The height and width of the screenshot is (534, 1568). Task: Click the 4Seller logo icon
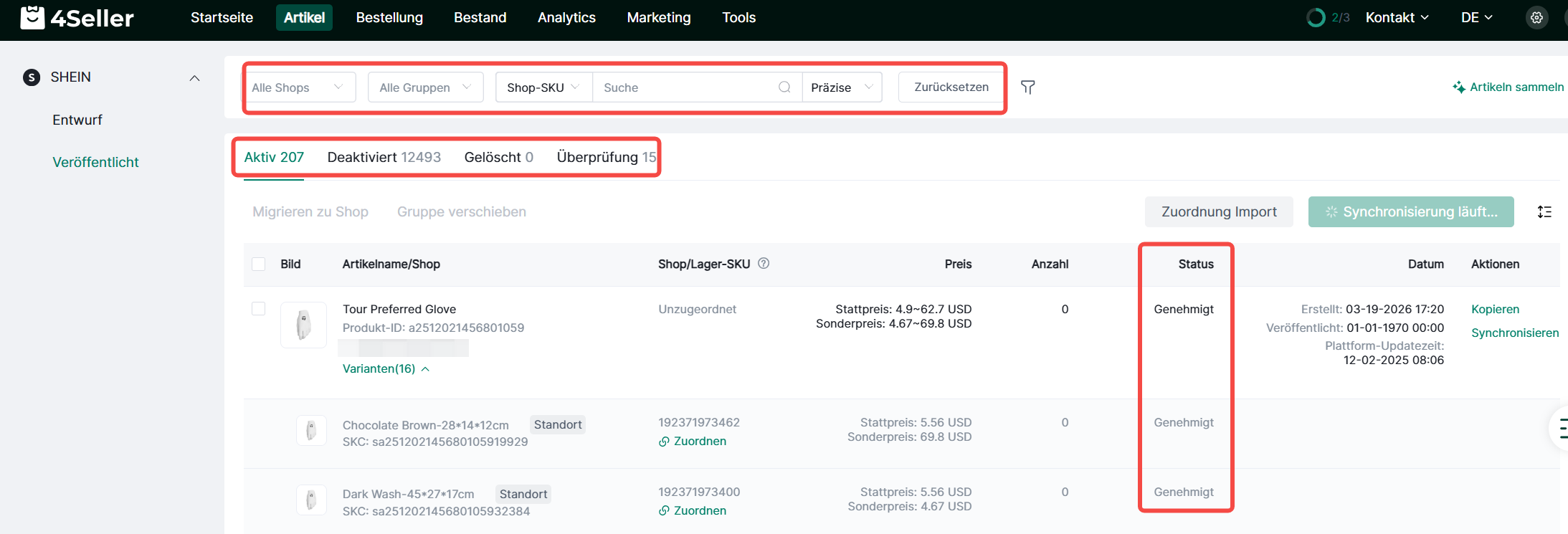[x=32, y=17]
